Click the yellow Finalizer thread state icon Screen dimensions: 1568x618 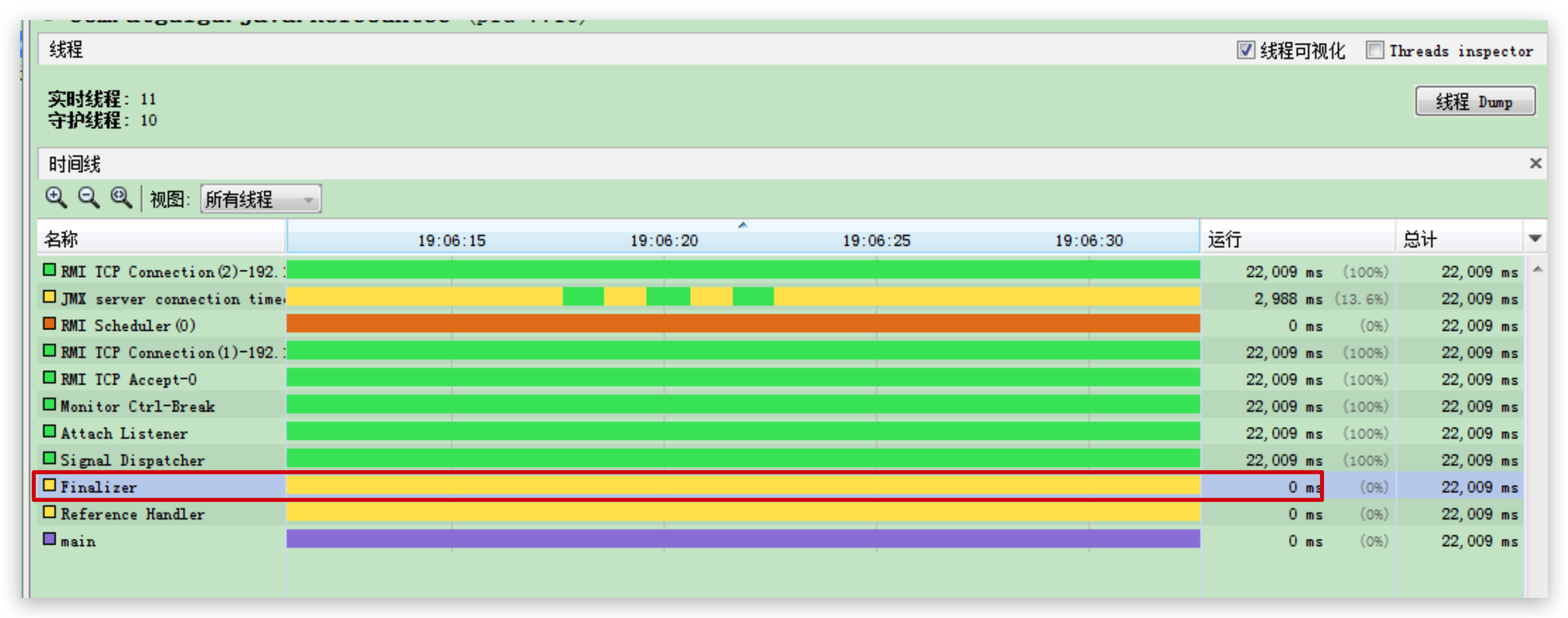tap(49, 486)
